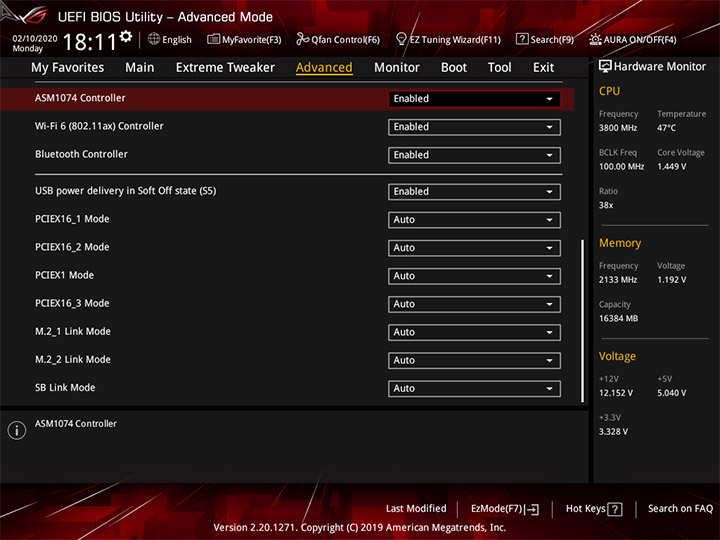
Task: Click the EZ Tuning Wizard lightbulb icon
Action: point(401,39)
